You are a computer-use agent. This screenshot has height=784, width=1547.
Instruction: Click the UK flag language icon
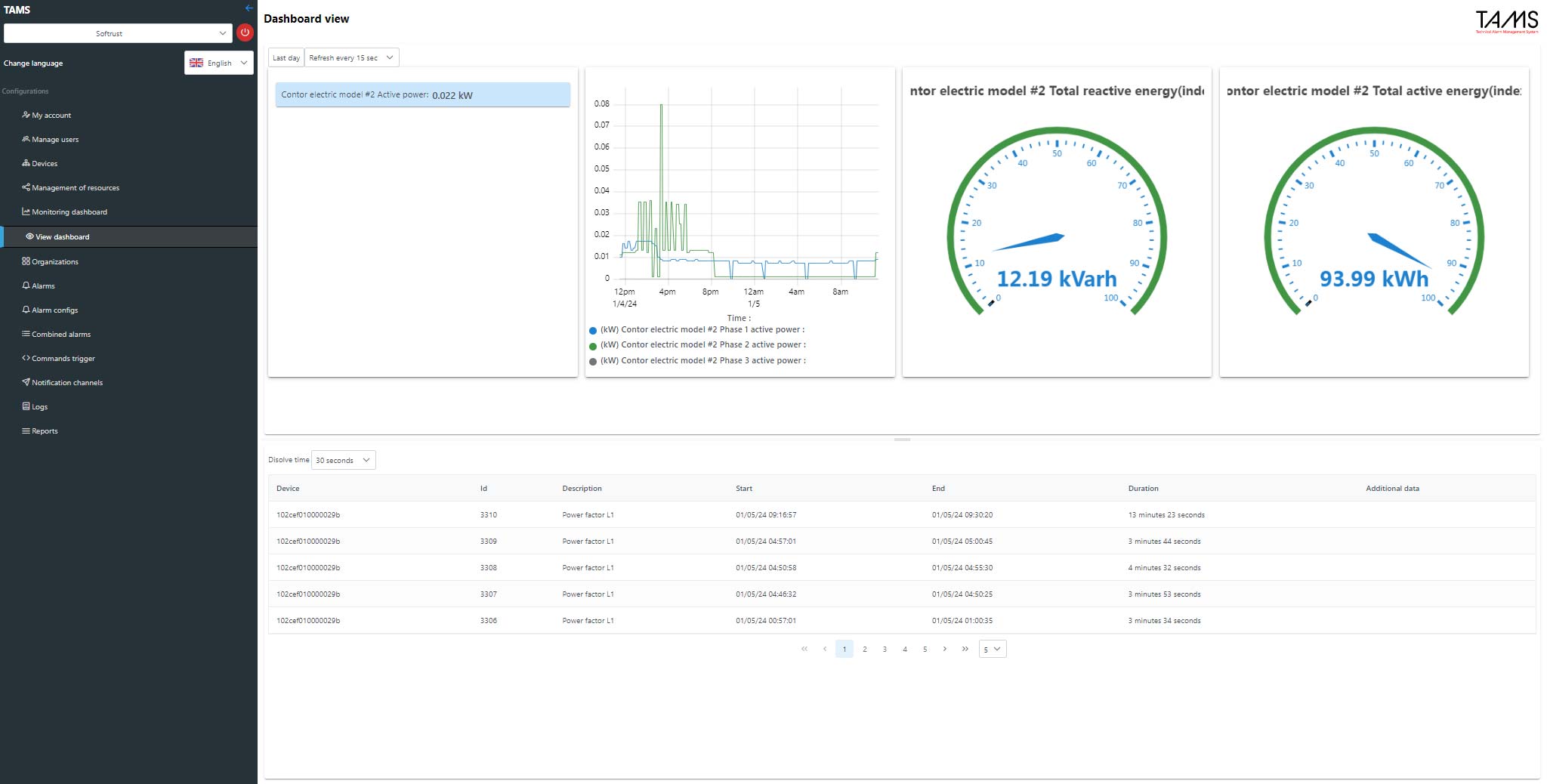(196, 63)
